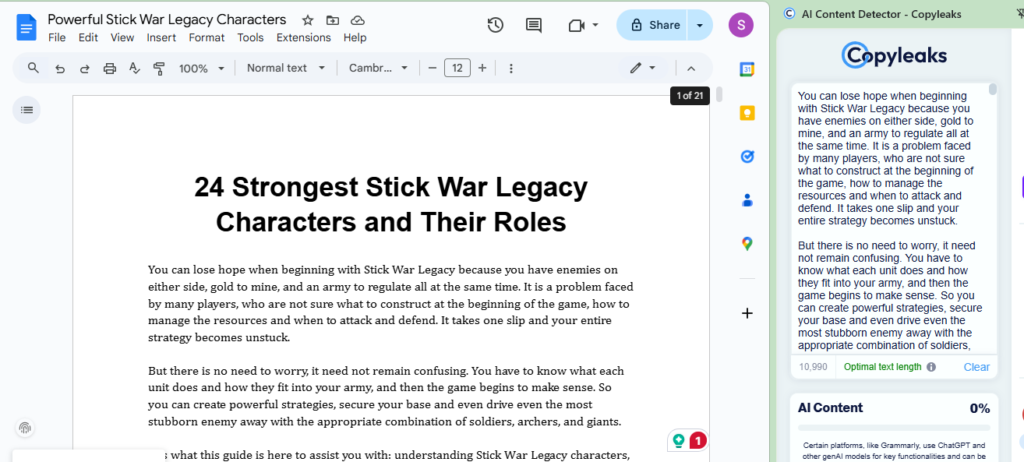Open version history clock icon
The height and width of the screenshot is (462, 1024).
pyautogui.click(x=495, y=25)
